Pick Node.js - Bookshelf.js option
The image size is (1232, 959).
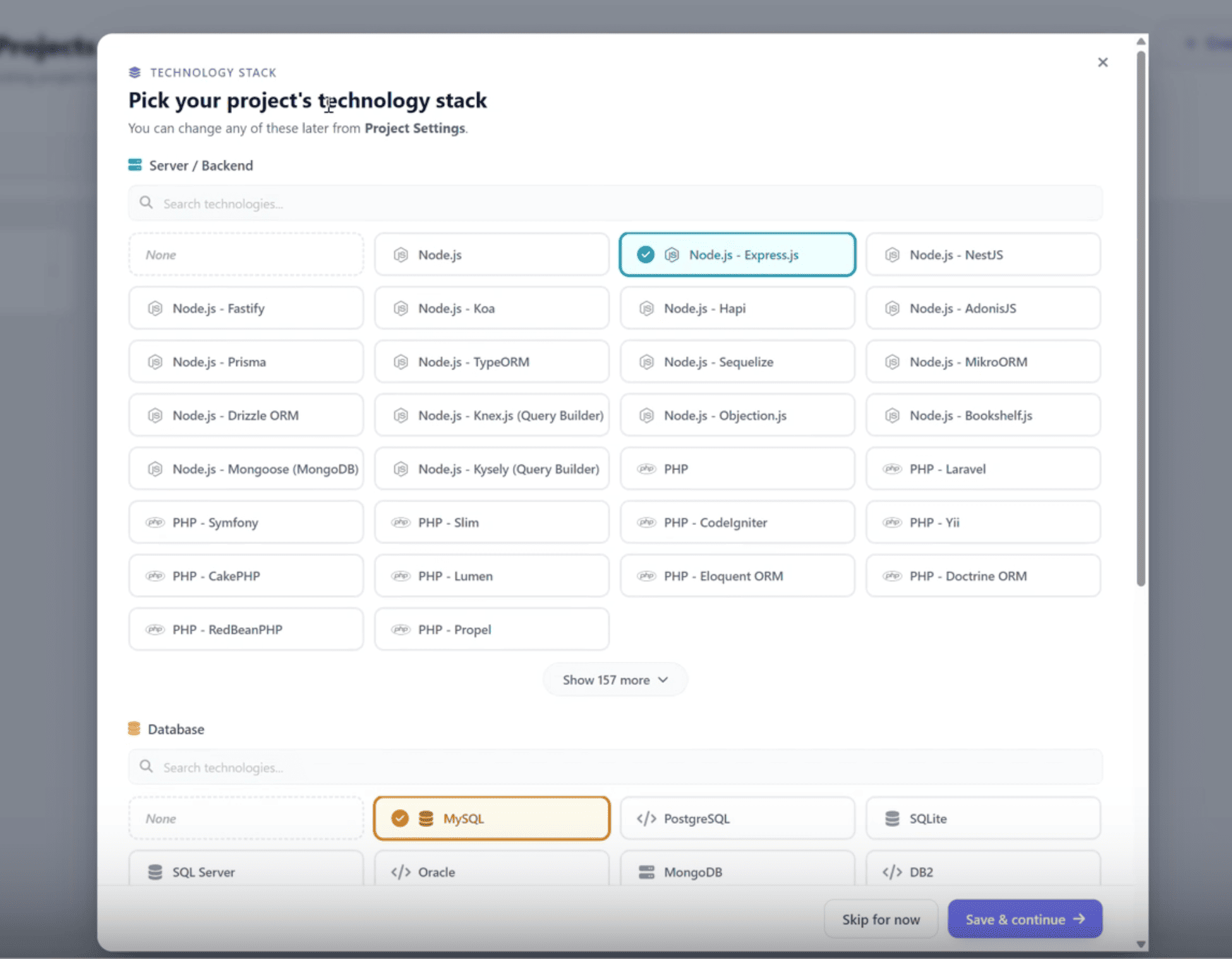pos(983,415)
